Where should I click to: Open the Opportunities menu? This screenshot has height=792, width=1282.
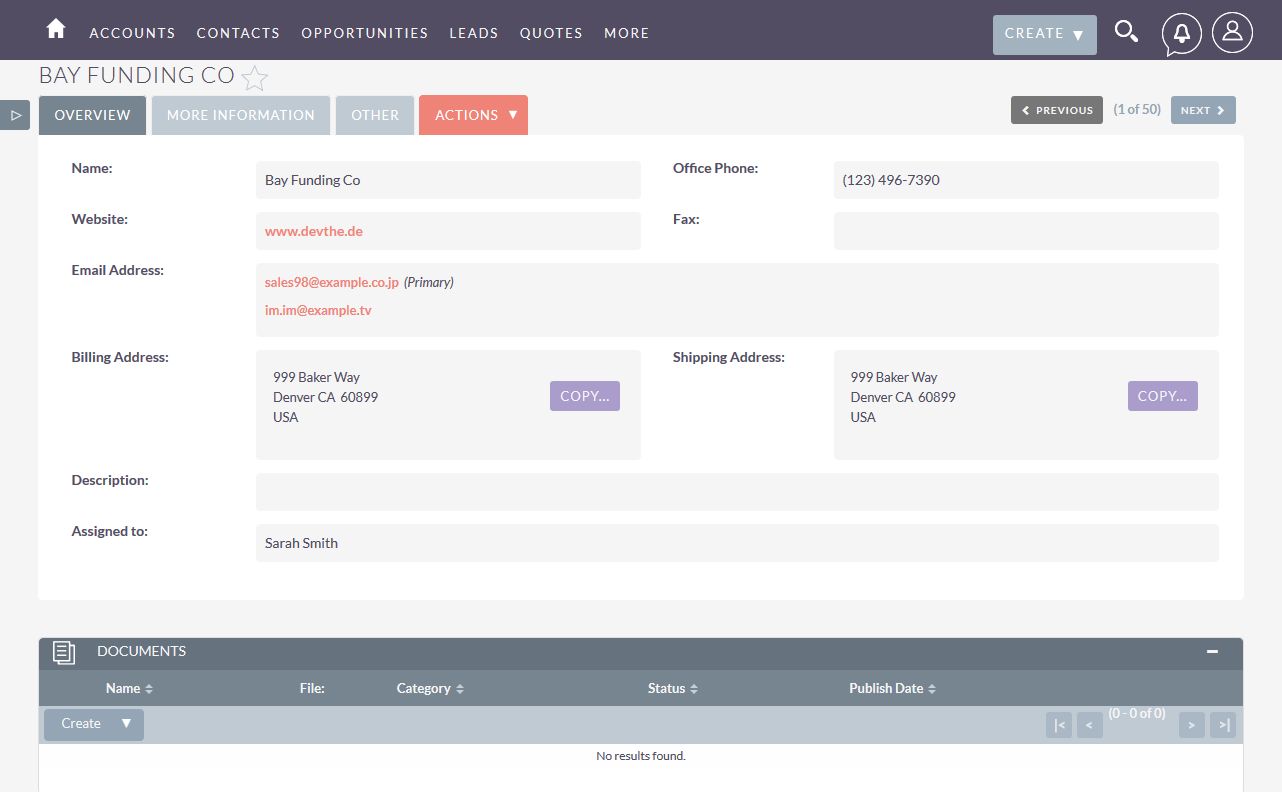pyautogui.click(x=364, y=33)
